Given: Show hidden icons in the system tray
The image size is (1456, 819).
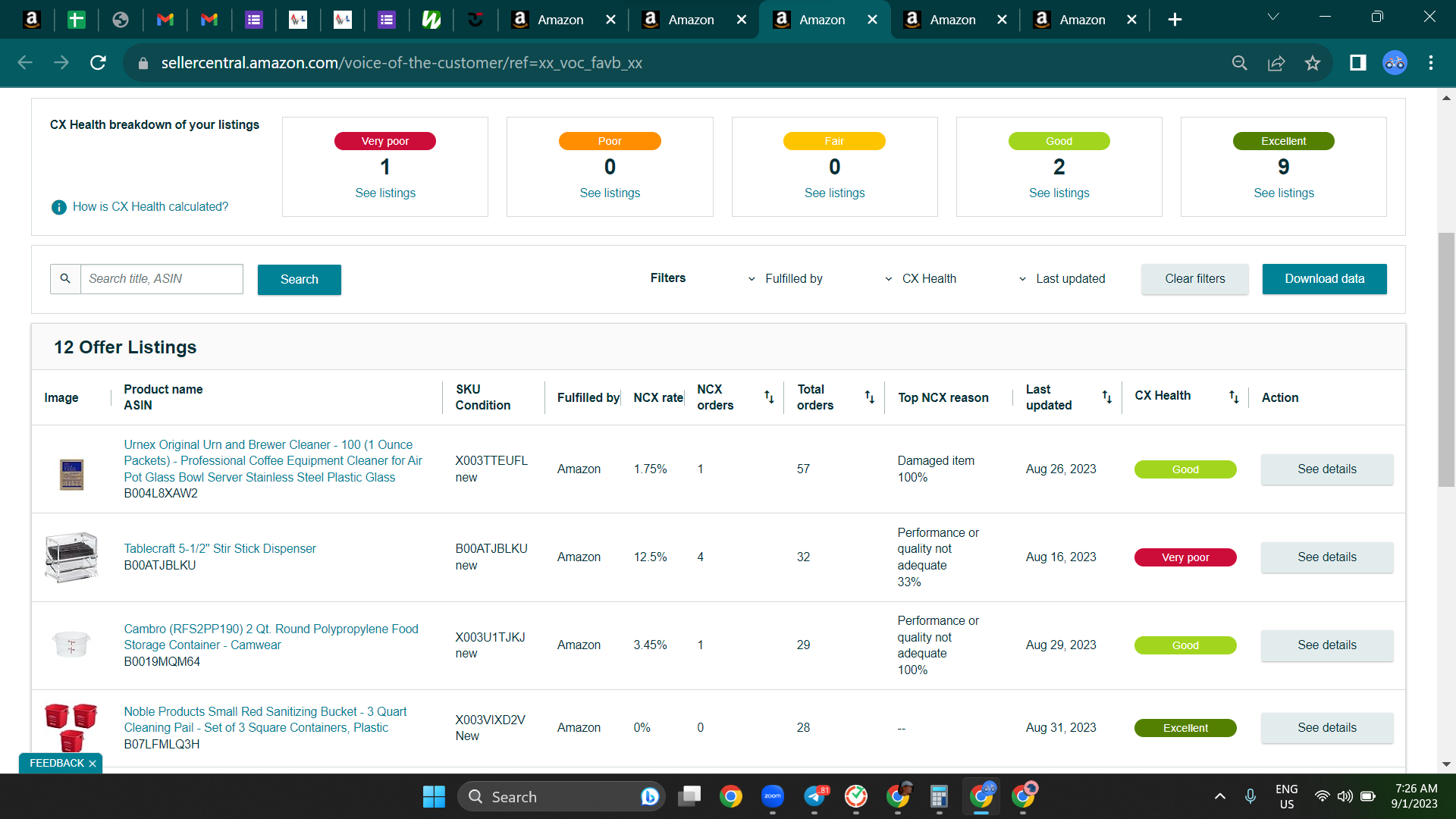Looking at the screenshot, I should coord(1220,796).
